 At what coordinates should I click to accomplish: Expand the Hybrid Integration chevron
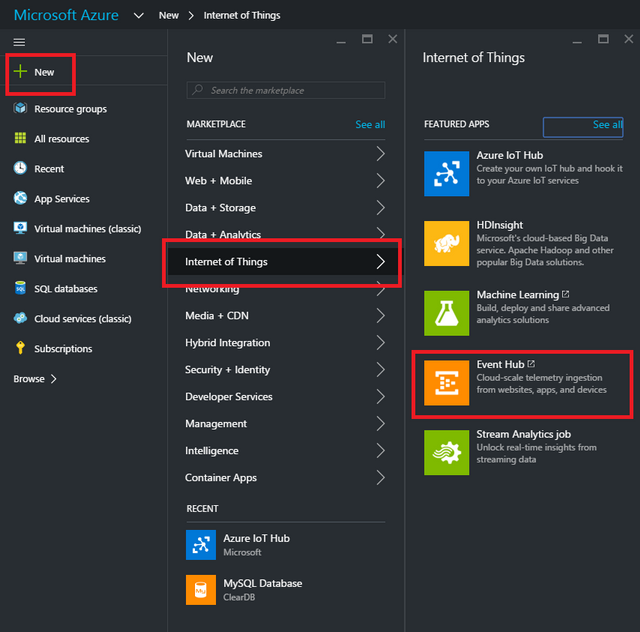pyautogui.click(x=380, y=343)
